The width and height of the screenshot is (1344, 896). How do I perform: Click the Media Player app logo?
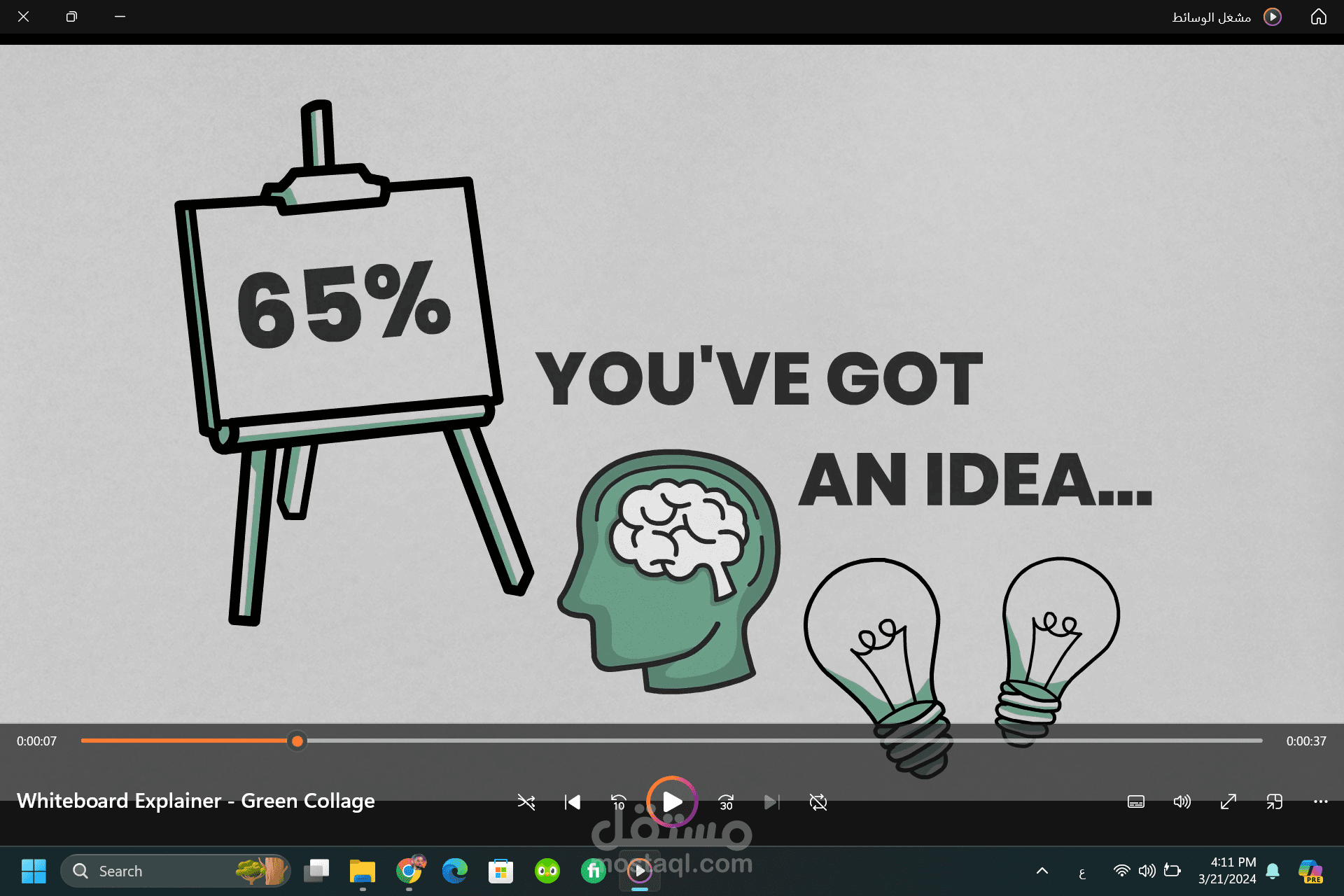[1273, 17]
